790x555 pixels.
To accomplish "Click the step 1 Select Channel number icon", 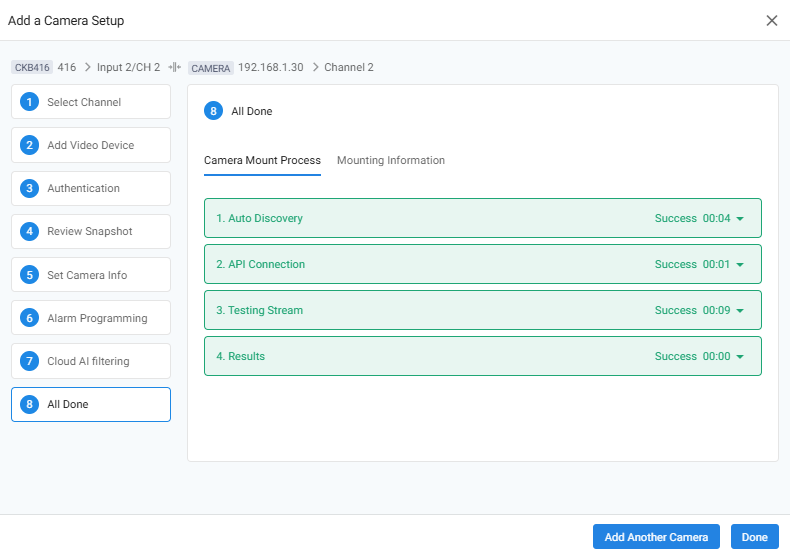I will 29,102.
